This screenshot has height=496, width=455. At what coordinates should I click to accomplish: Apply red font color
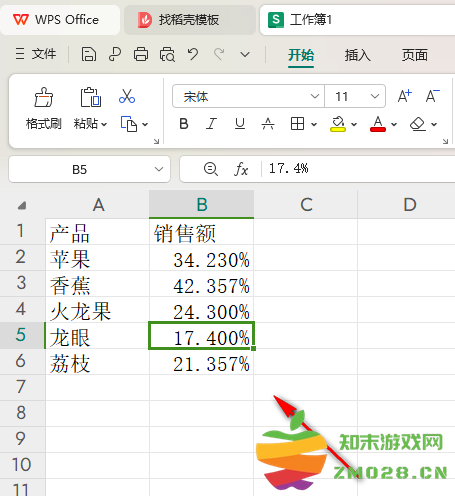[378, 124]
